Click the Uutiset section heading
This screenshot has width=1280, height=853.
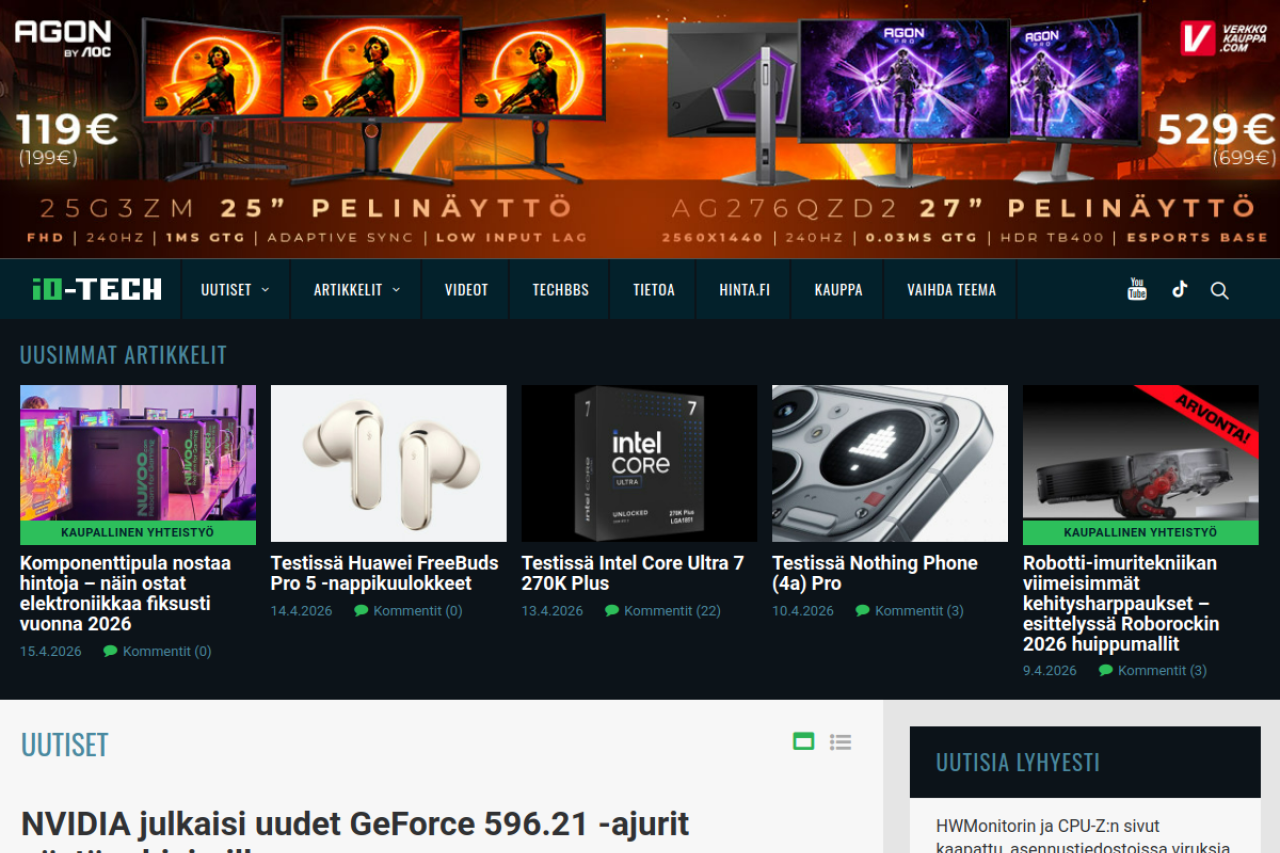click(x=64, y=745)
